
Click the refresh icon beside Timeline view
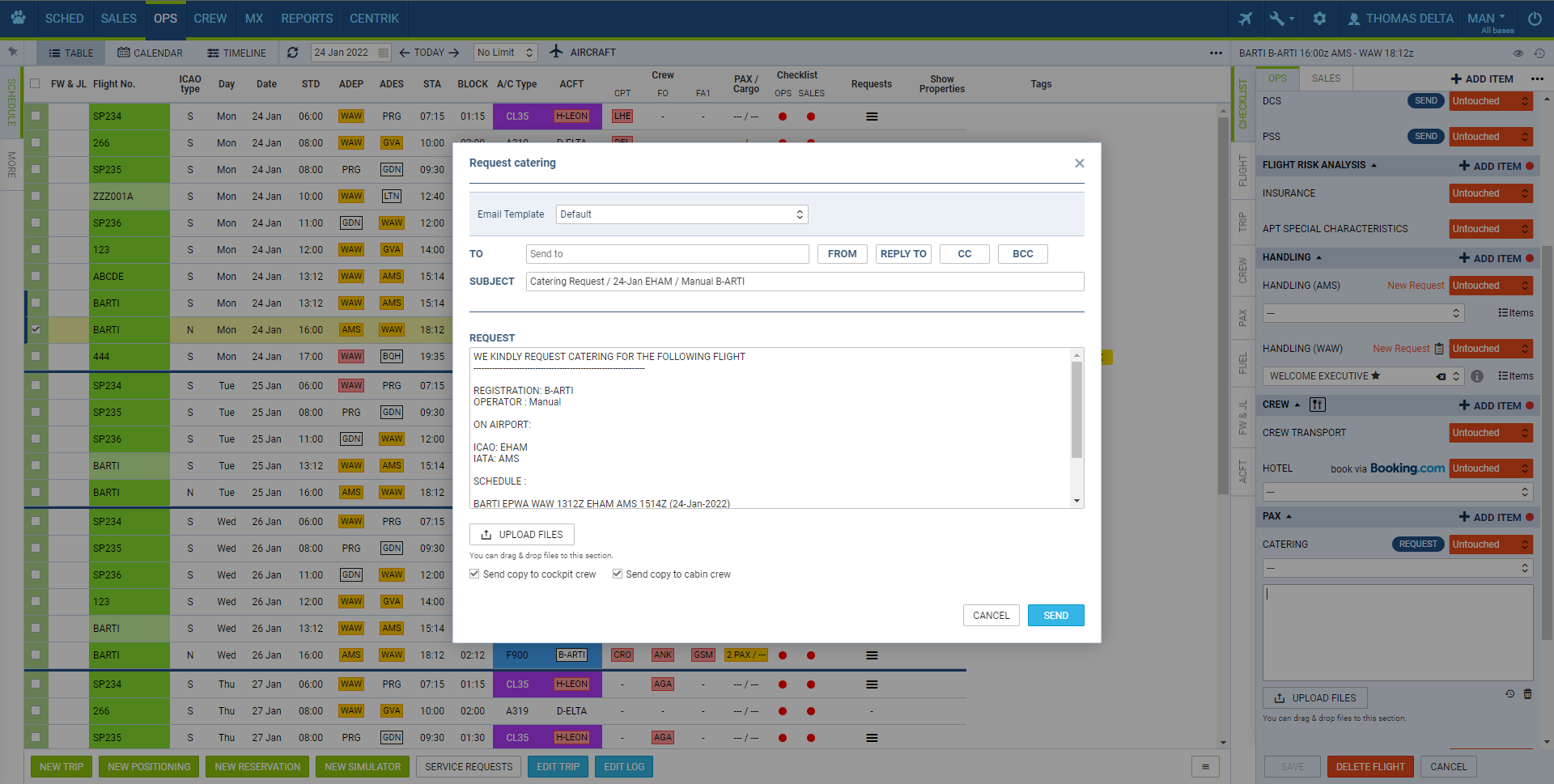(x=293, y=53)
